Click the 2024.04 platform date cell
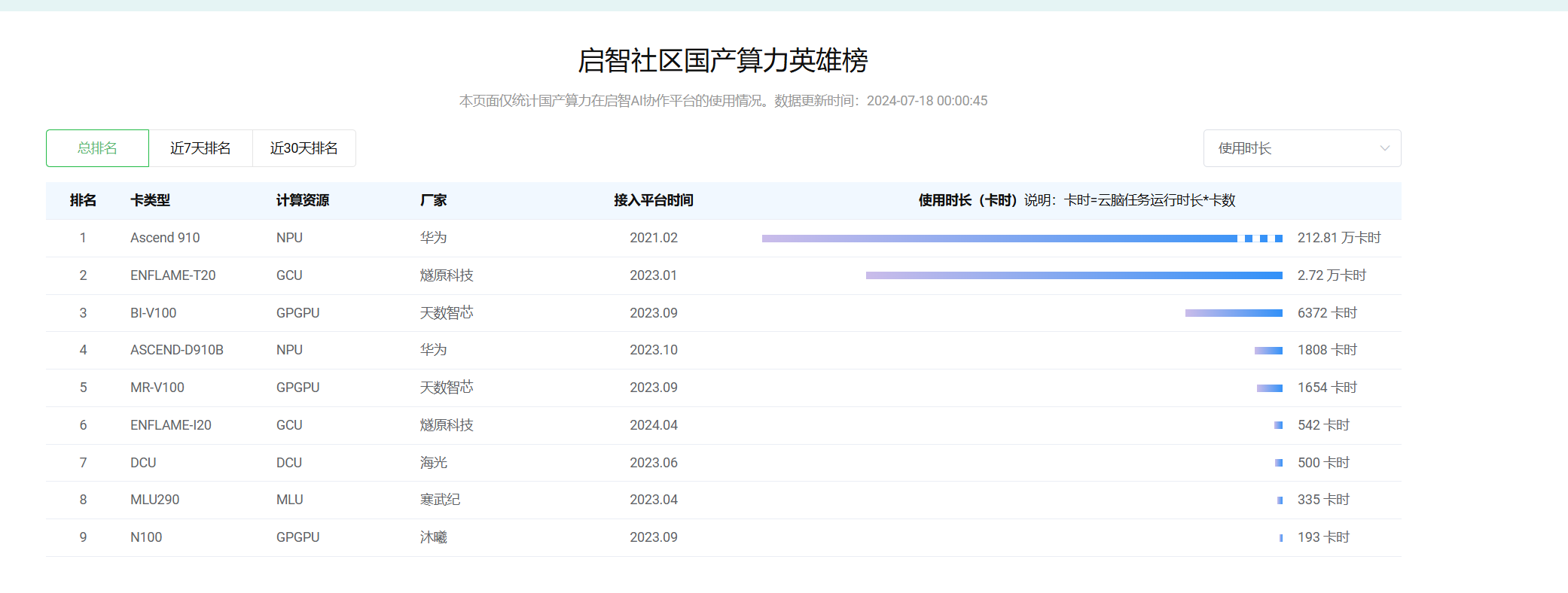The width and height of the screenshot is (1568, 593). pos(654,425)
